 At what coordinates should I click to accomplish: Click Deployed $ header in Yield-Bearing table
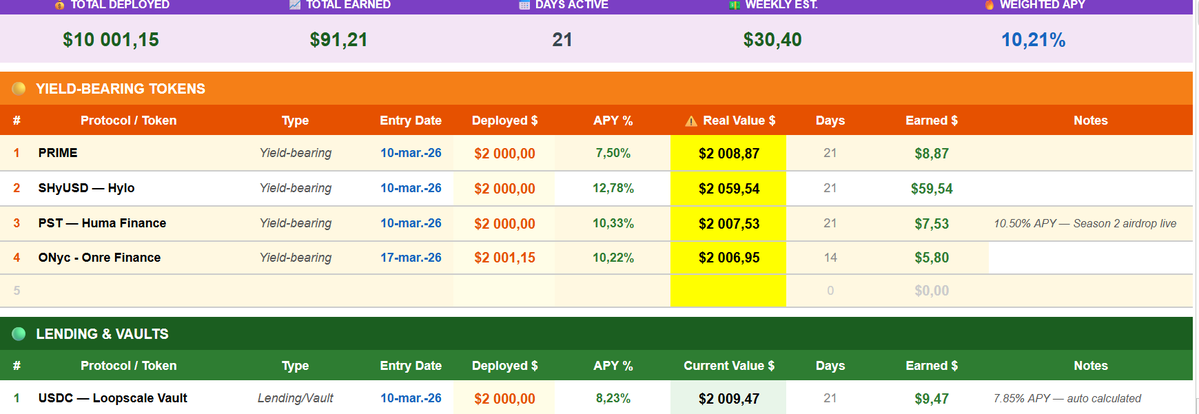click(505, 121)
